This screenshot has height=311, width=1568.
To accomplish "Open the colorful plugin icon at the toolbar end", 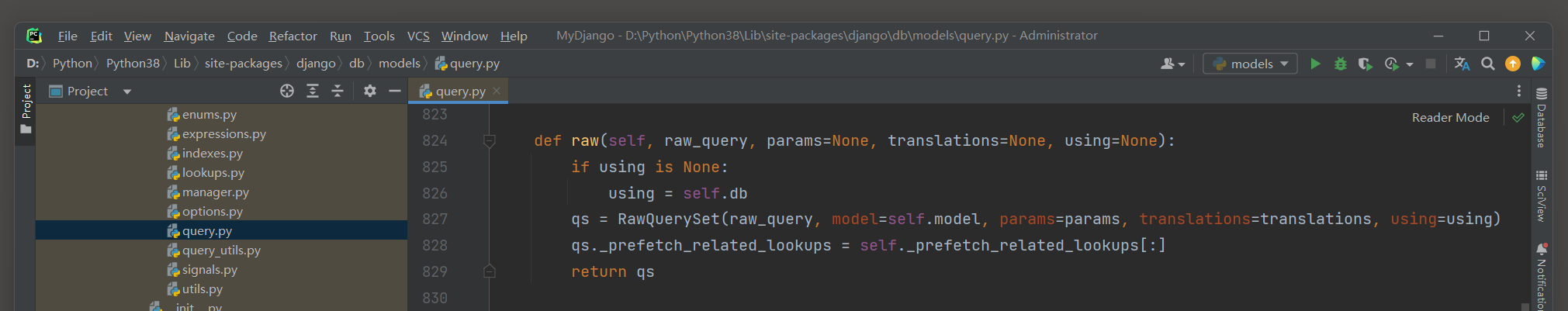I will 1538,64.
